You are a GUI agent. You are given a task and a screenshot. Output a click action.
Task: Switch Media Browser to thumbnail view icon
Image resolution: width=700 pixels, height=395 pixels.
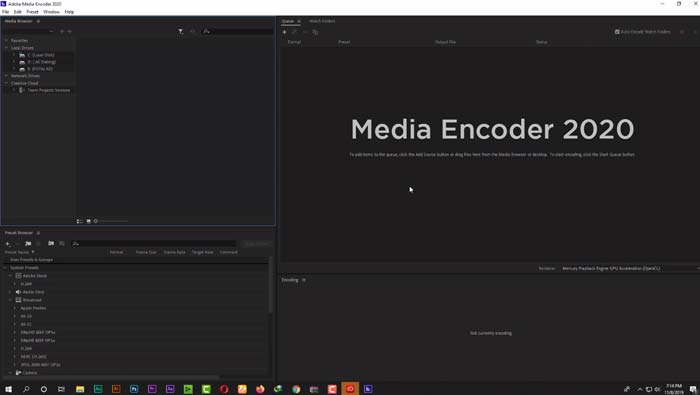tap(88, 221)
